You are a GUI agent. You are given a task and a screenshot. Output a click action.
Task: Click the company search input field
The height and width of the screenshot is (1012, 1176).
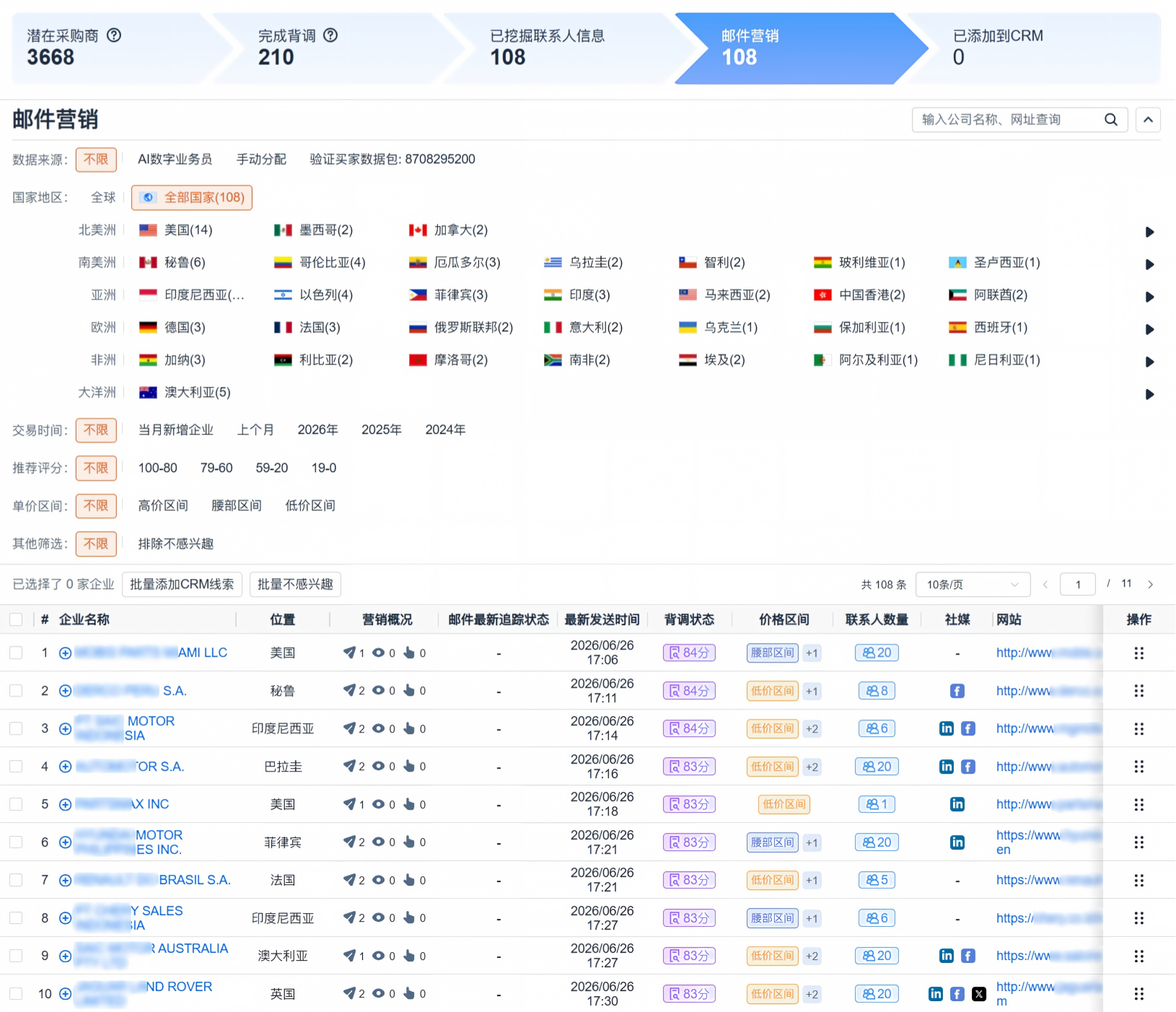tap(1006, 120)
